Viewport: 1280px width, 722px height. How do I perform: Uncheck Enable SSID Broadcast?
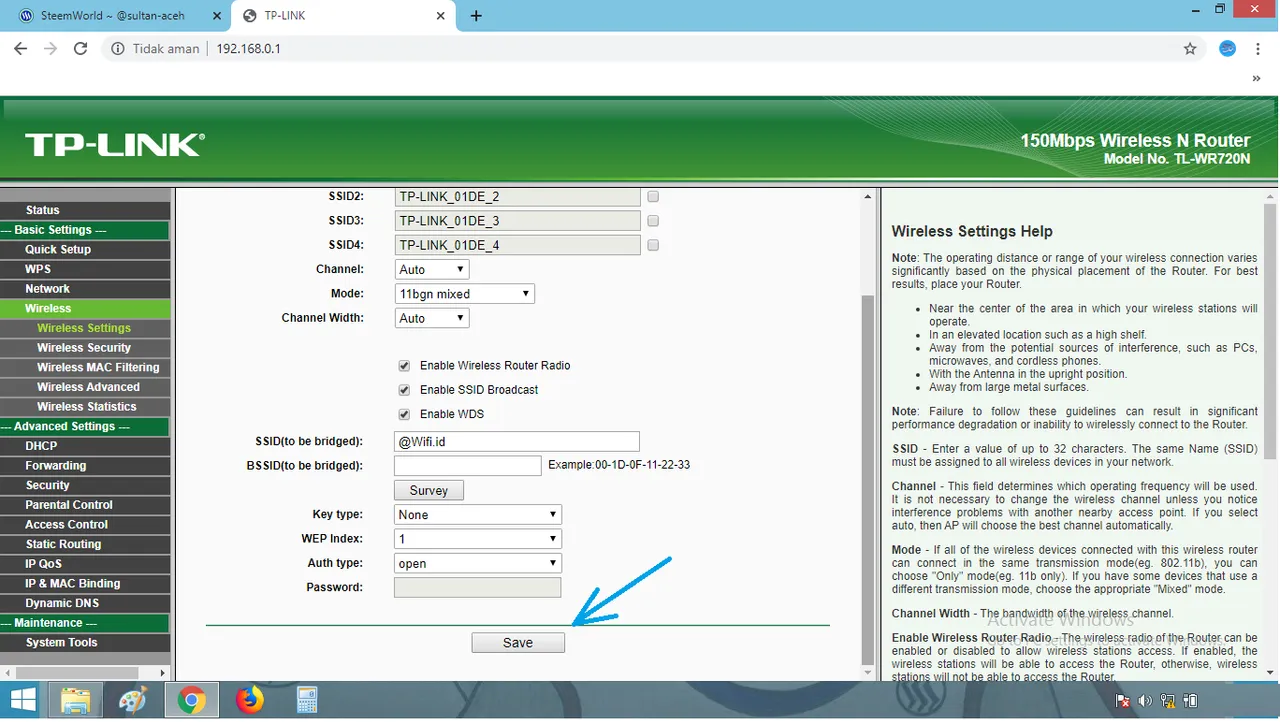click(x=404, y=390)
